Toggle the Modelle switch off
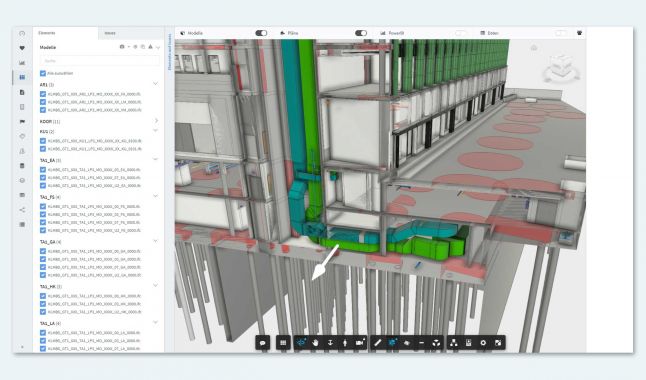 [x=261, y=33]
